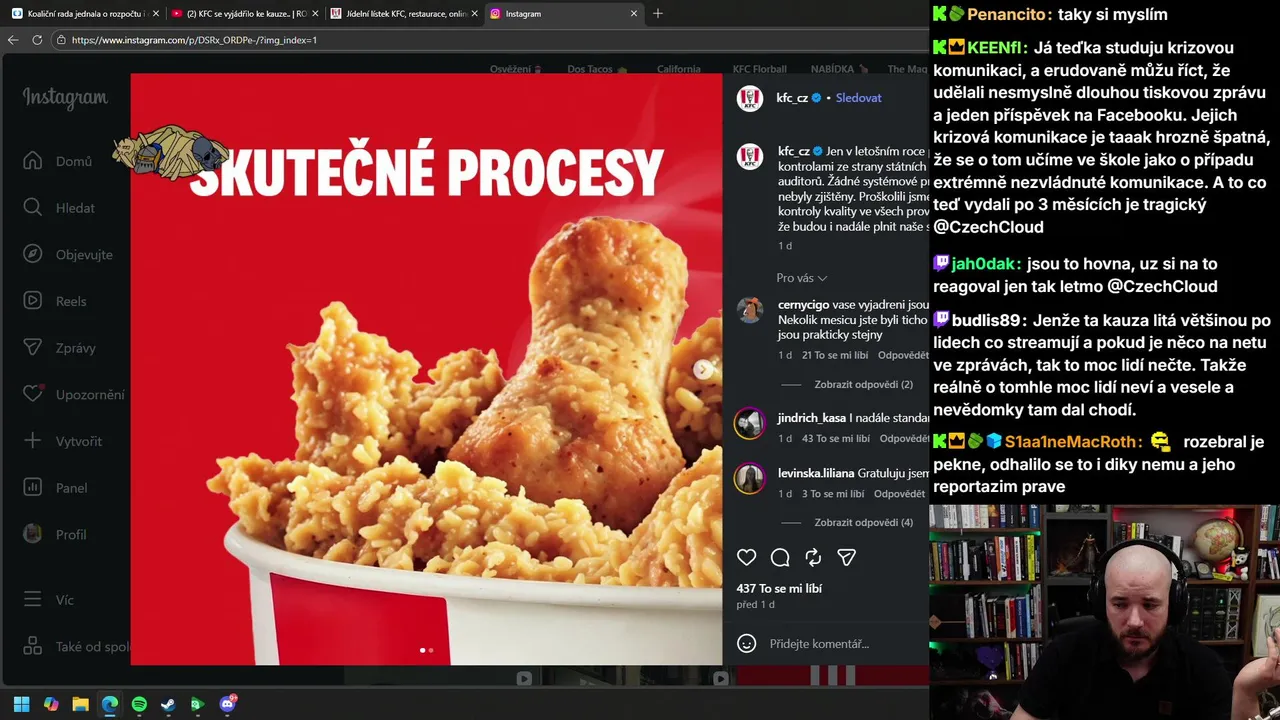This screenshot has width=1280, height=720.
Task: Open the Hledat search in Instagram sidebar
Action: point(60,208)
